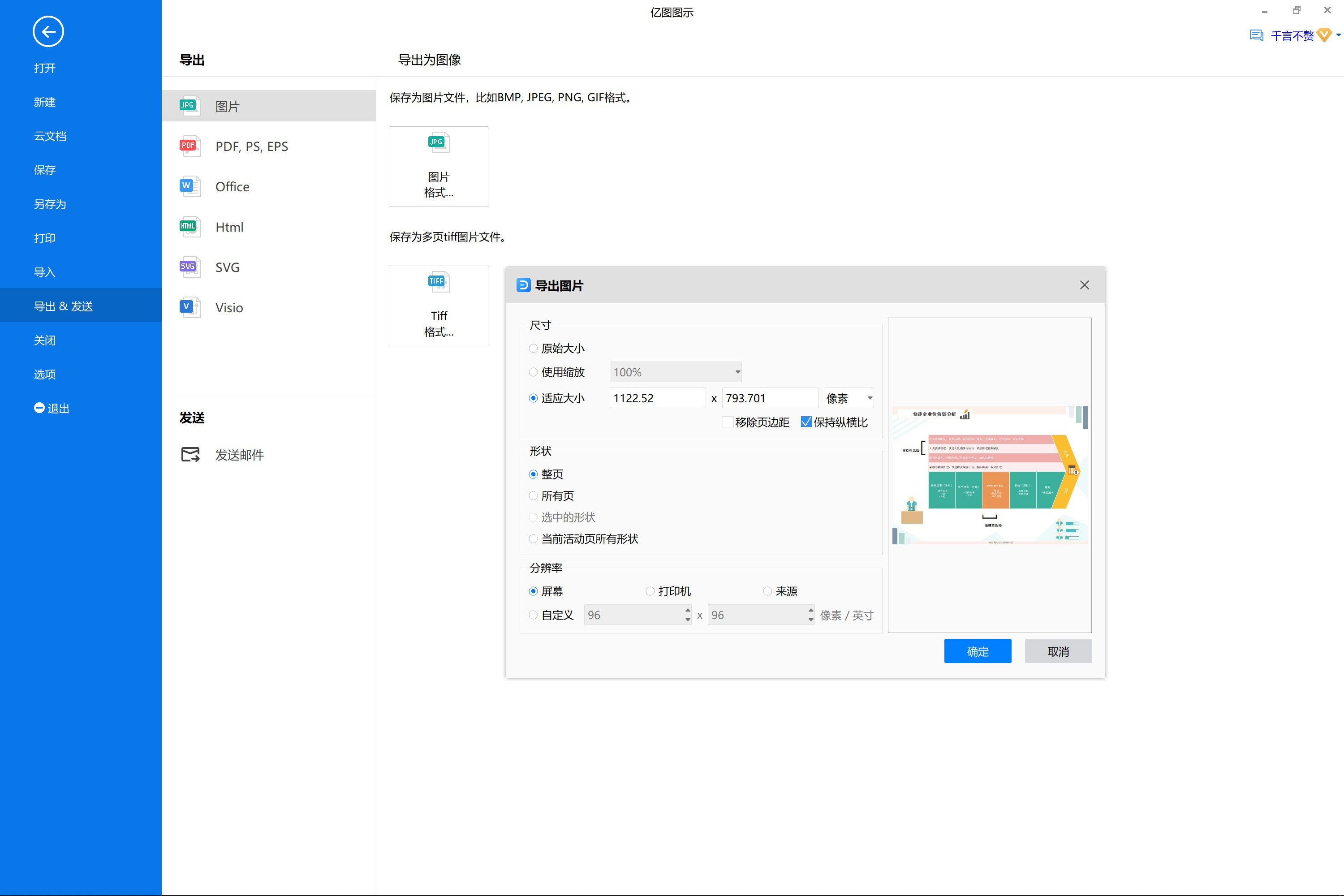Enable the 移除页边距 checkbox

coord(728,422)
